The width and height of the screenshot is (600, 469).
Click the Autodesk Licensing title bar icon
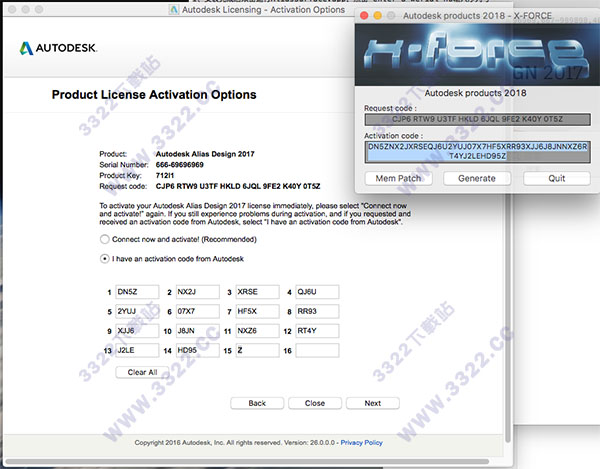click(x=174, y=10)
